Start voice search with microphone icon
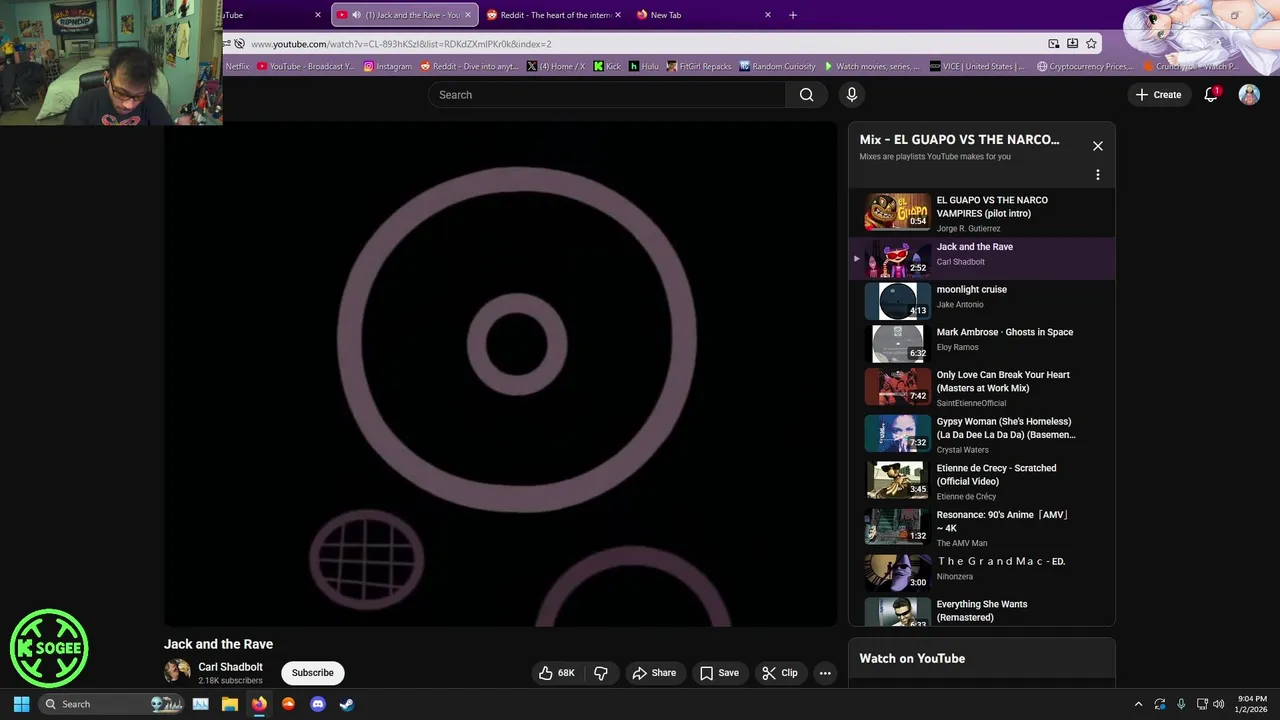The height and width of the screenshot is (720, 1280). point(851,95)
